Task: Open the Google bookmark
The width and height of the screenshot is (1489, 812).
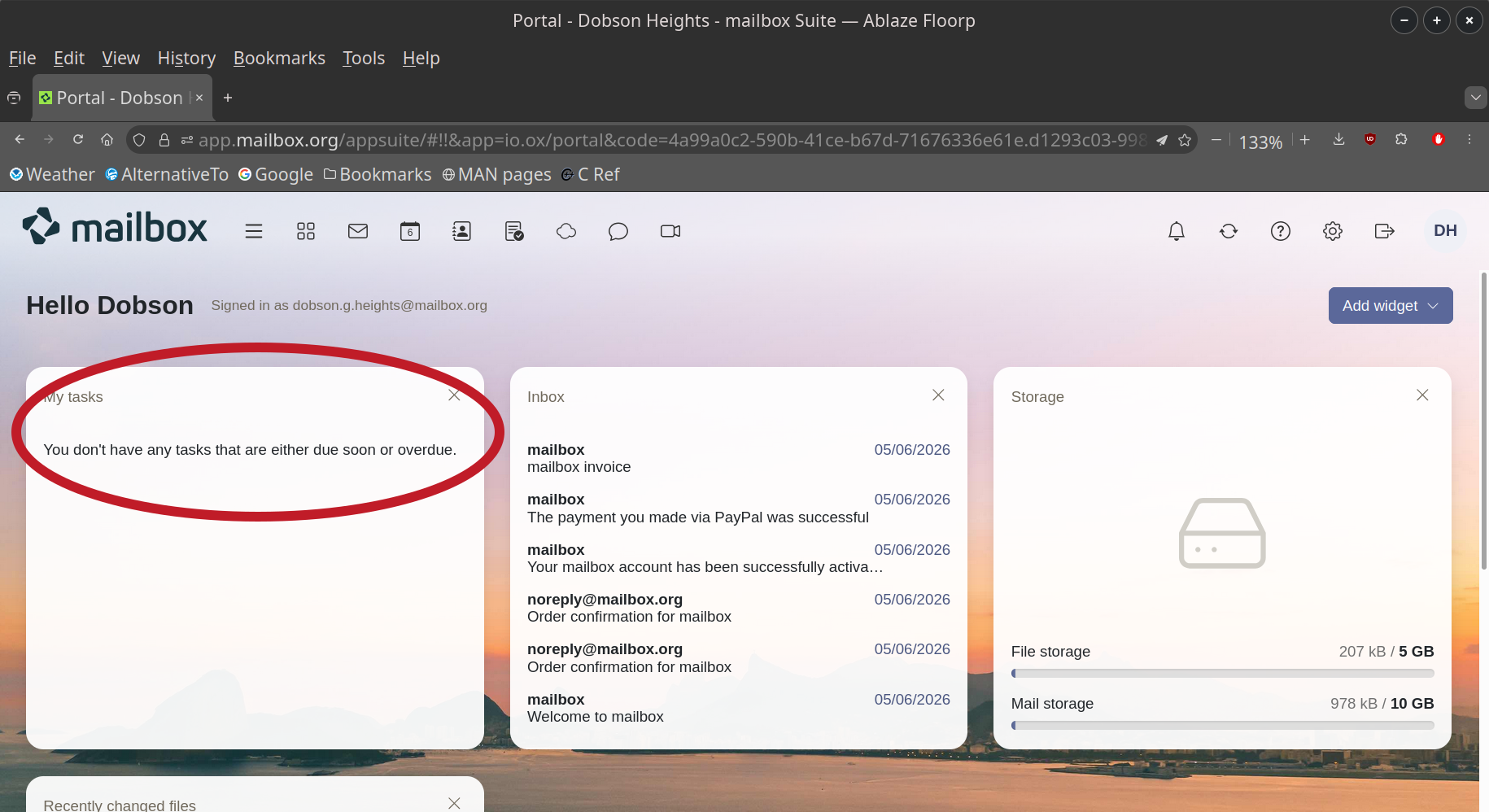Action: [x=276, y=174]
